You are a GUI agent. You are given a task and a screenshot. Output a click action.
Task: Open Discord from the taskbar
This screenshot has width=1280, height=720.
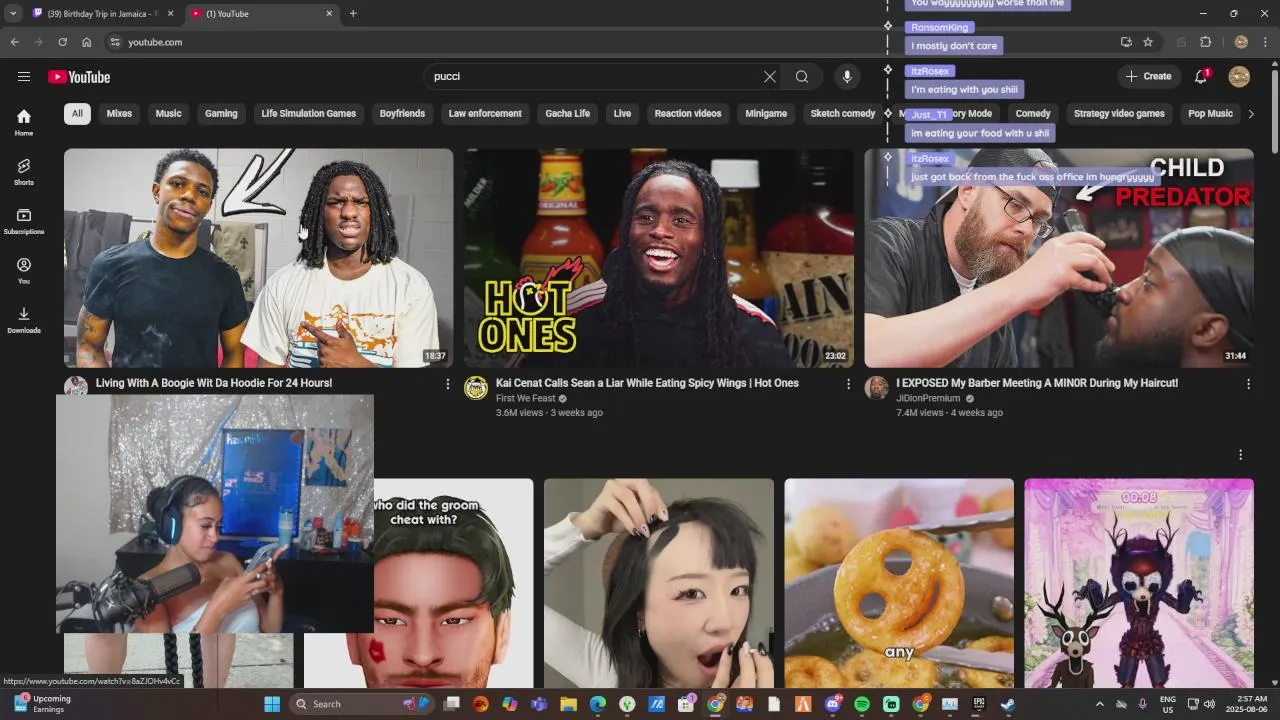pos(833,704)
